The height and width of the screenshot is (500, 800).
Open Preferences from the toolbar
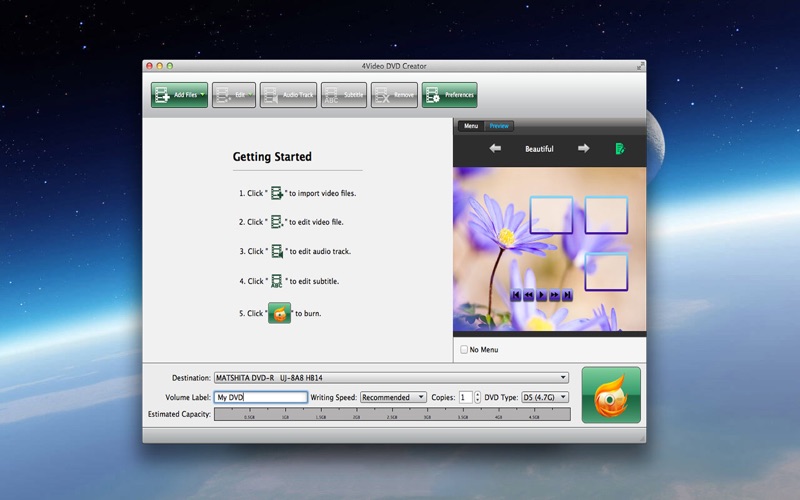click(449, 95)
